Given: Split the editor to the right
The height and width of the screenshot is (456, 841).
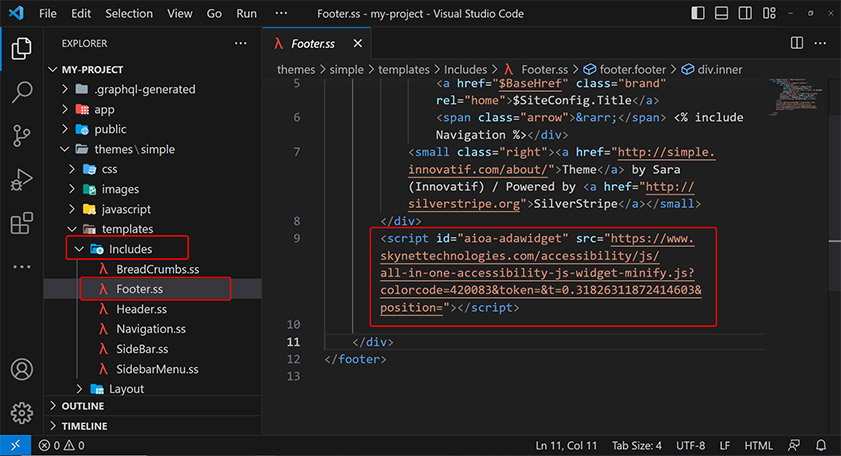Looking at the screenshot, I should 797,43.
